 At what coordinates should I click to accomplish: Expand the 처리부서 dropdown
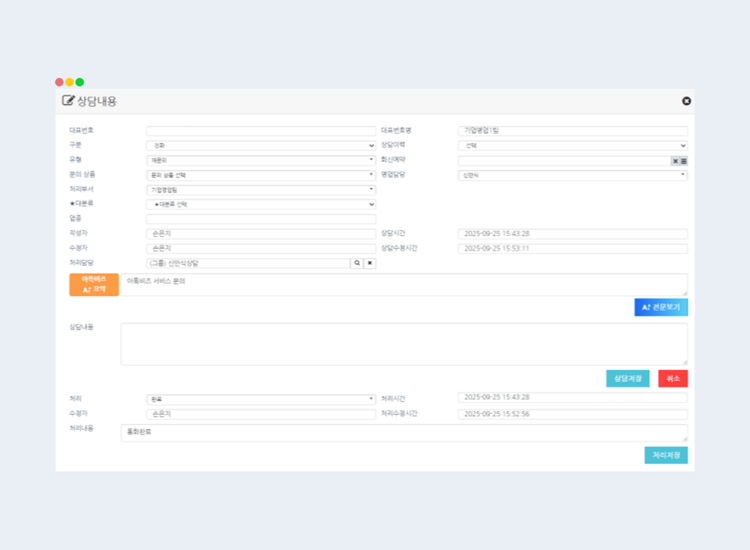click(261, 189)
